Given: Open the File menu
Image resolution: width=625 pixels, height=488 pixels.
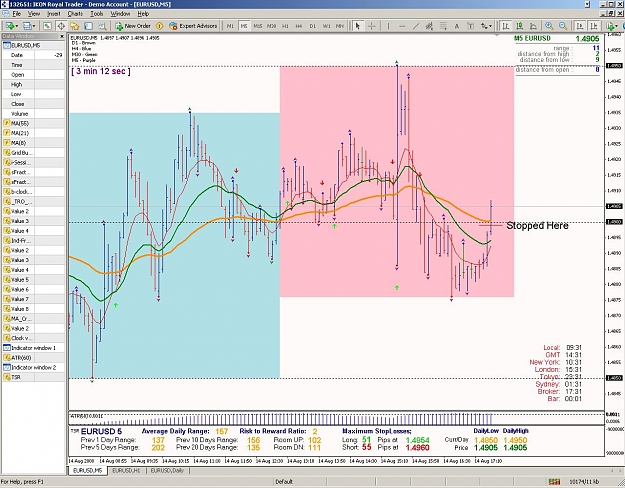Looking at the screenshot, I should point(16,14).
